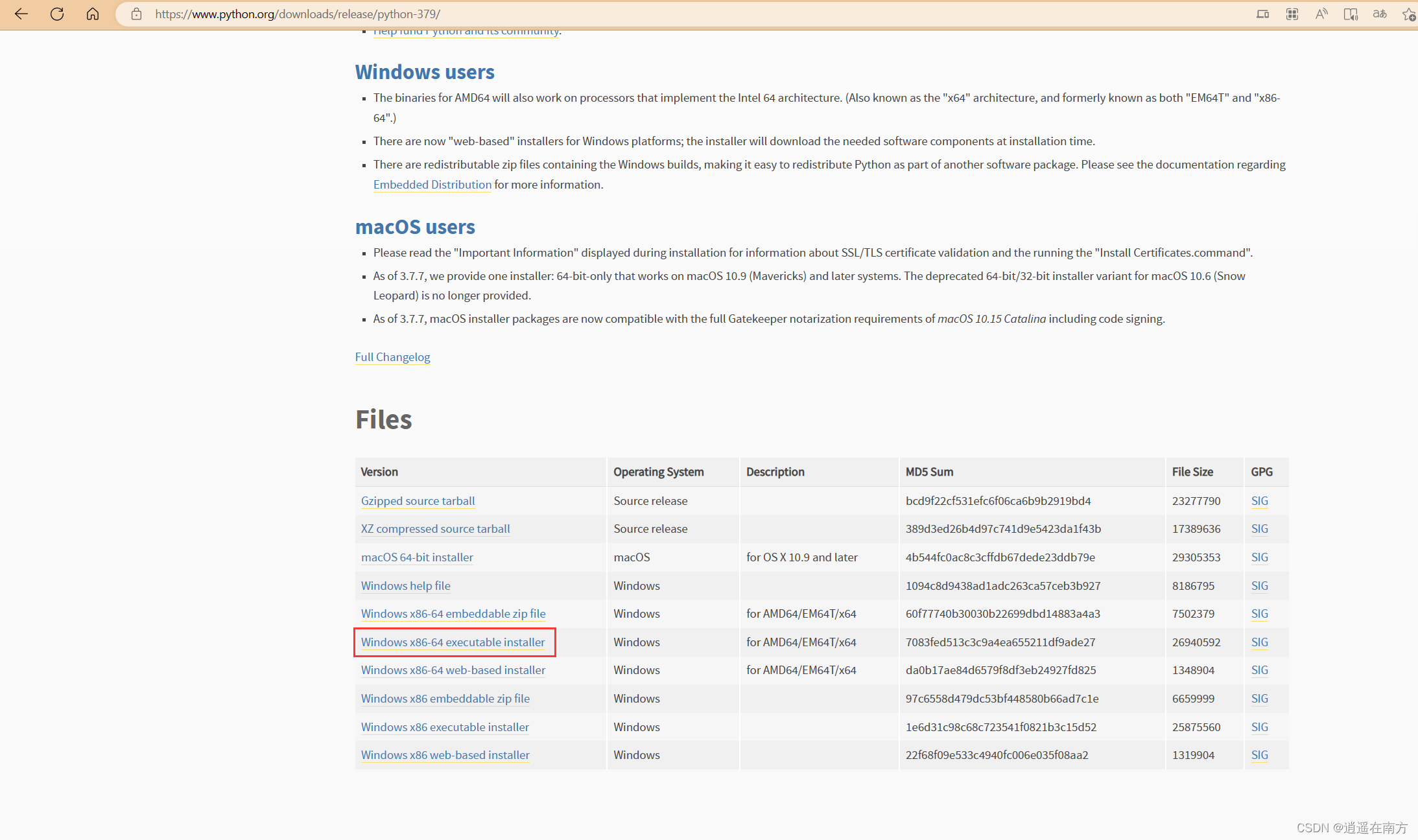The image size is (1418, 840).
Task: Click the site lock info icon
Action: tap(136, 14)
